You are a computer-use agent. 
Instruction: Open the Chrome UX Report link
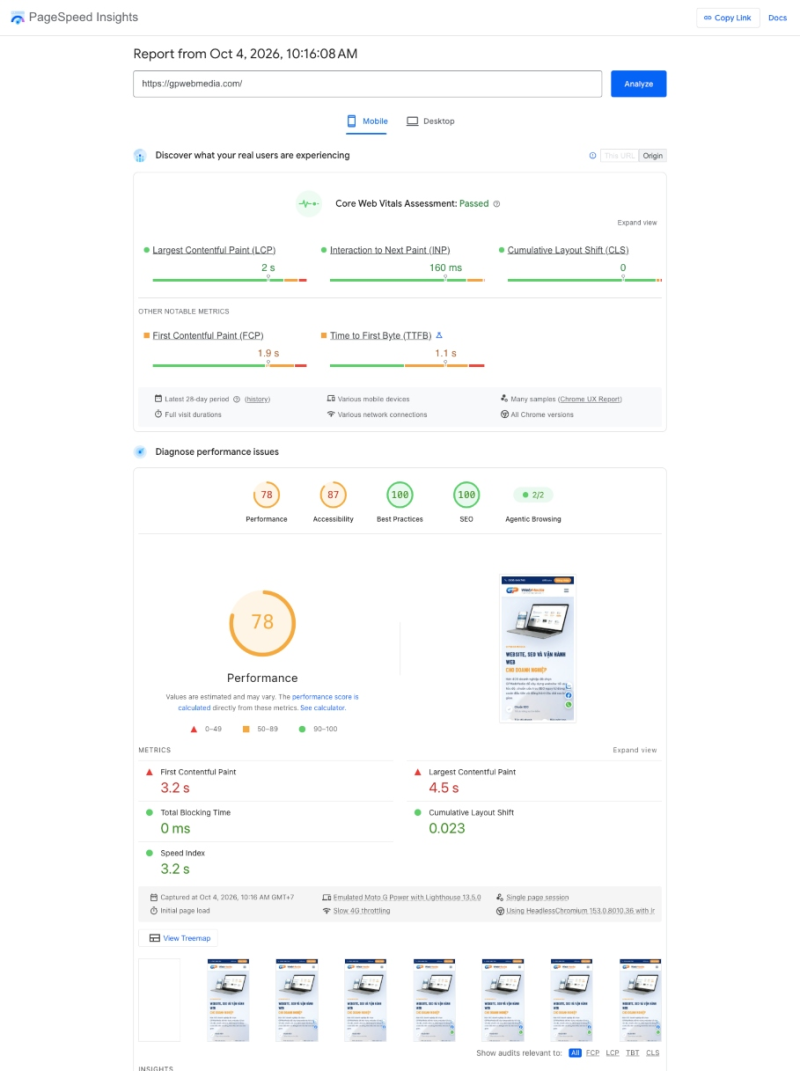coord(590,400)
